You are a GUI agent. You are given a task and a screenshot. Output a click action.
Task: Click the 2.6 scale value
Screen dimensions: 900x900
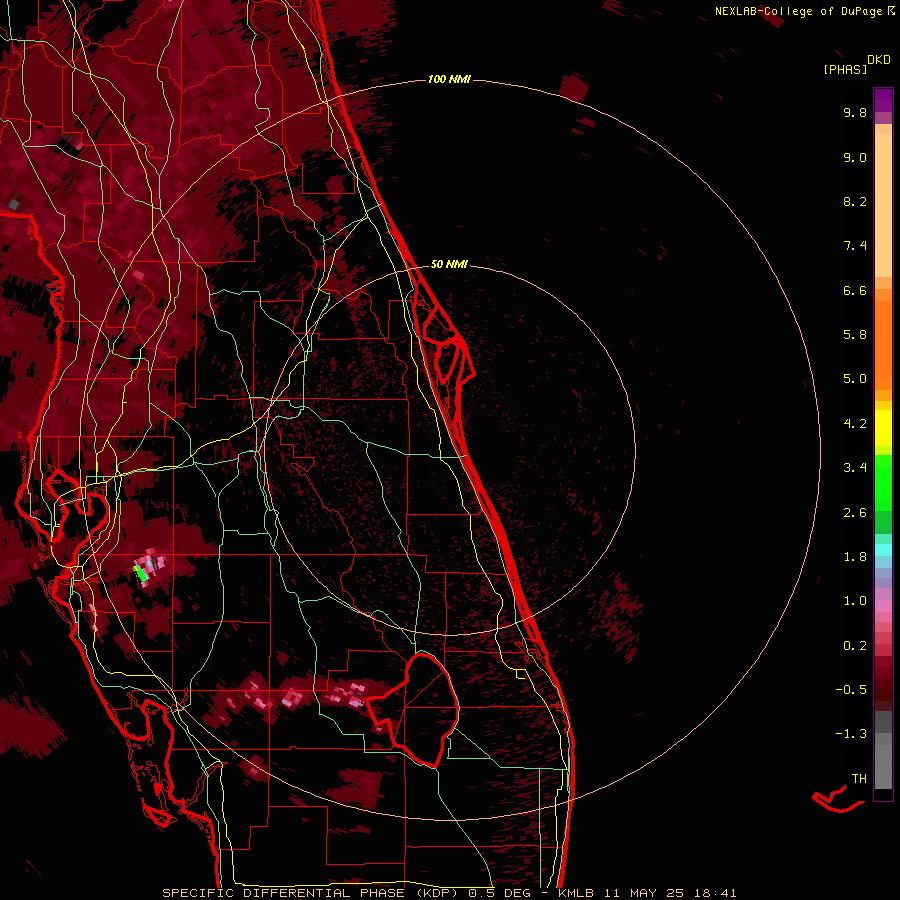pyautogui.click(x=855, y=513)
